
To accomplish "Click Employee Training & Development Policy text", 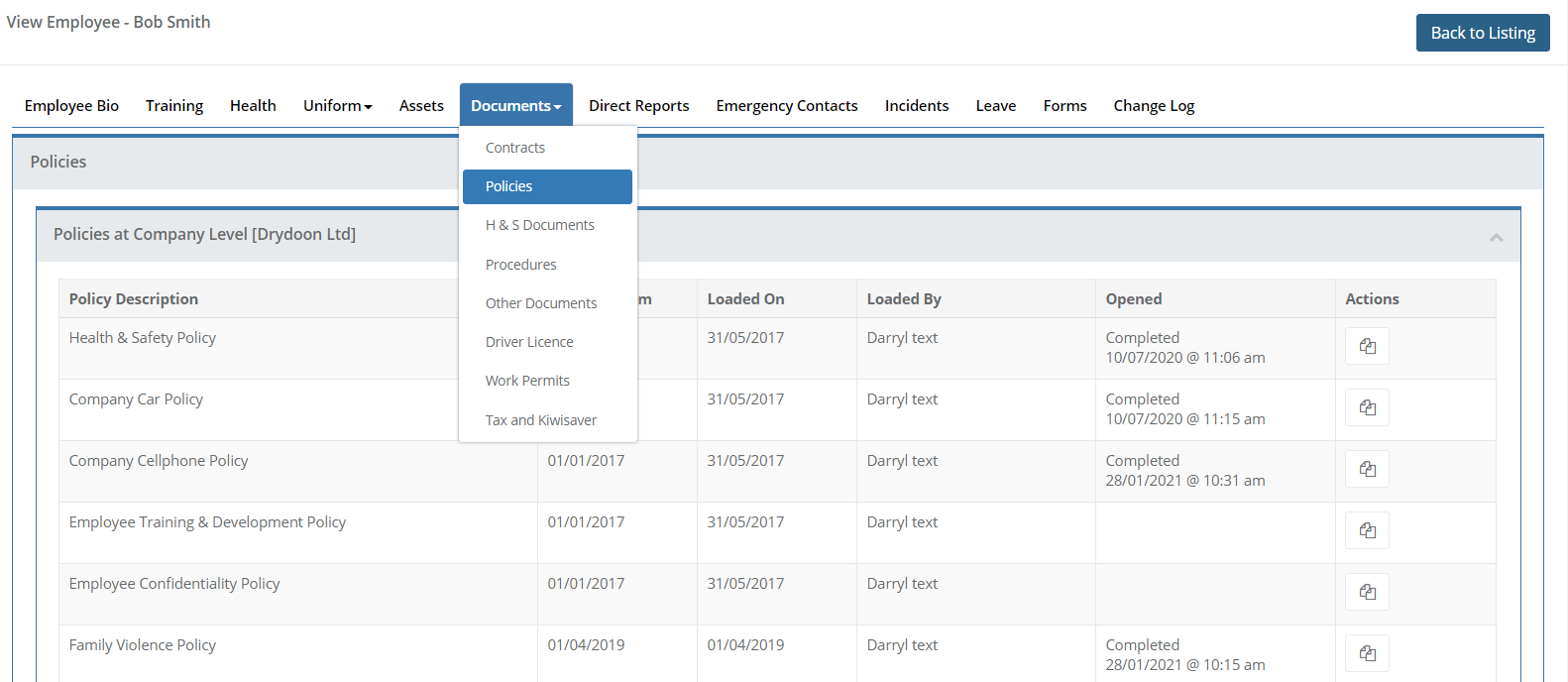I will 207,522.
